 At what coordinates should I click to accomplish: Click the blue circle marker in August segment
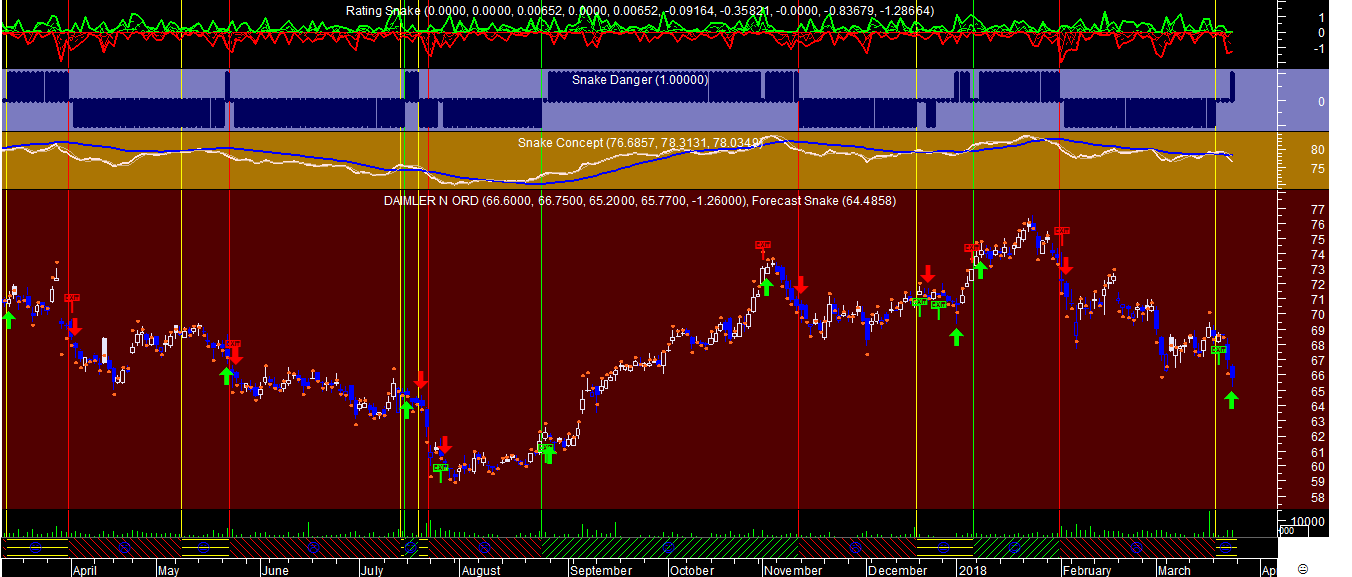[483, 547]
